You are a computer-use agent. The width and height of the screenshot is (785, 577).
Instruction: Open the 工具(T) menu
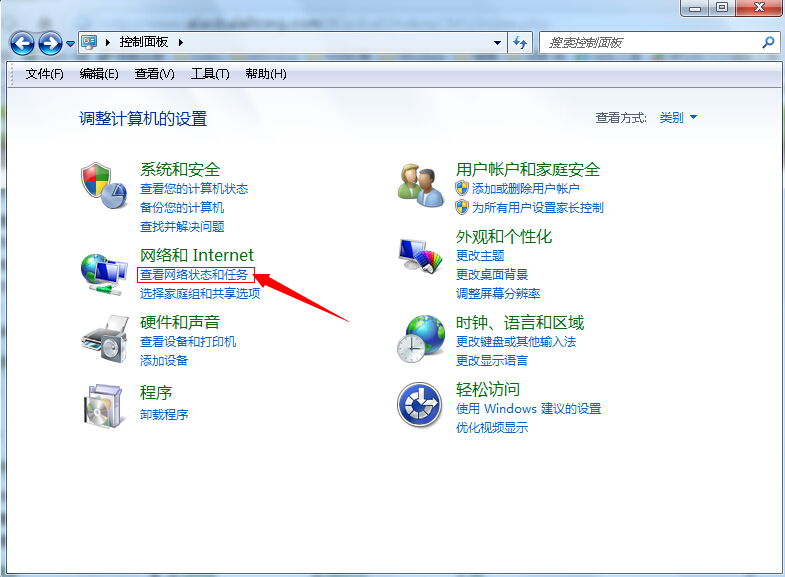tap(210, 74)
